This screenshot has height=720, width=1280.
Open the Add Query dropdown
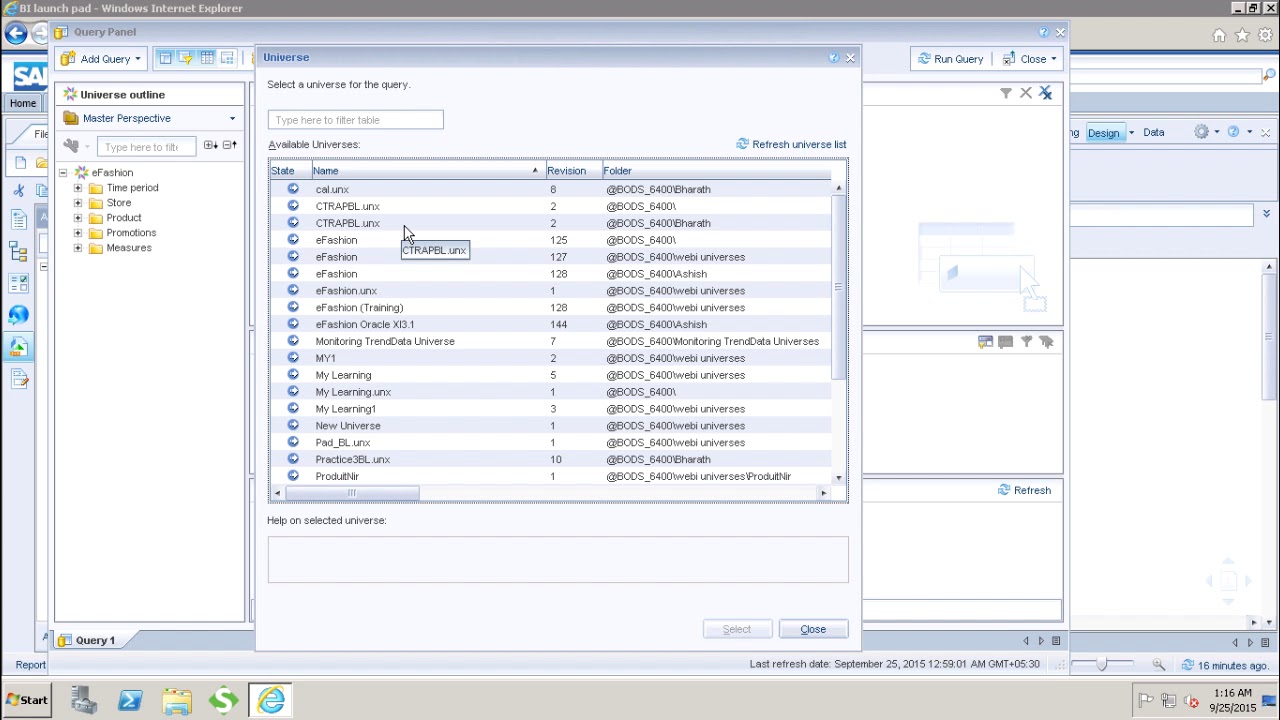click(137, 59)
